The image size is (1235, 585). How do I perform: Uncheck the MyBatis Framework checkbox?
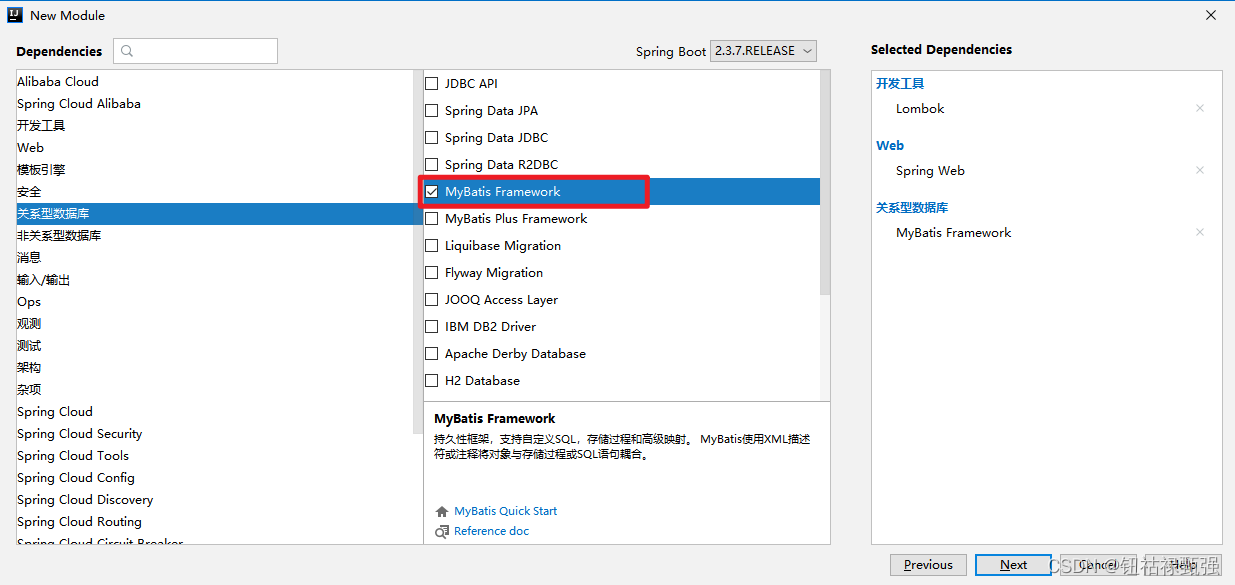[x=432, y=191]
